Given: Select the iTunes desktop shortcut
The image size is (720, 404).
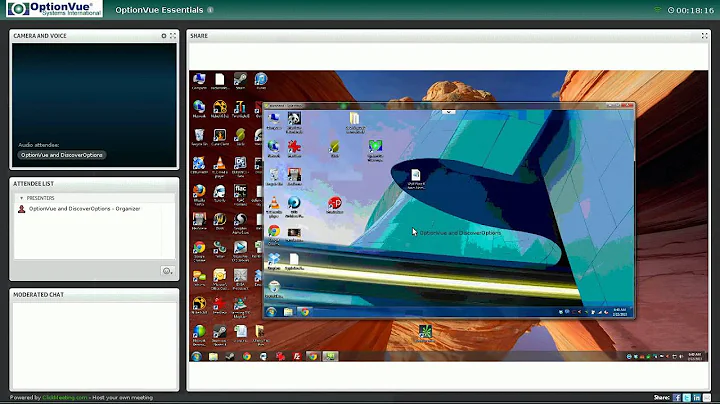Looking at the screenshot, I should [261, 81].
